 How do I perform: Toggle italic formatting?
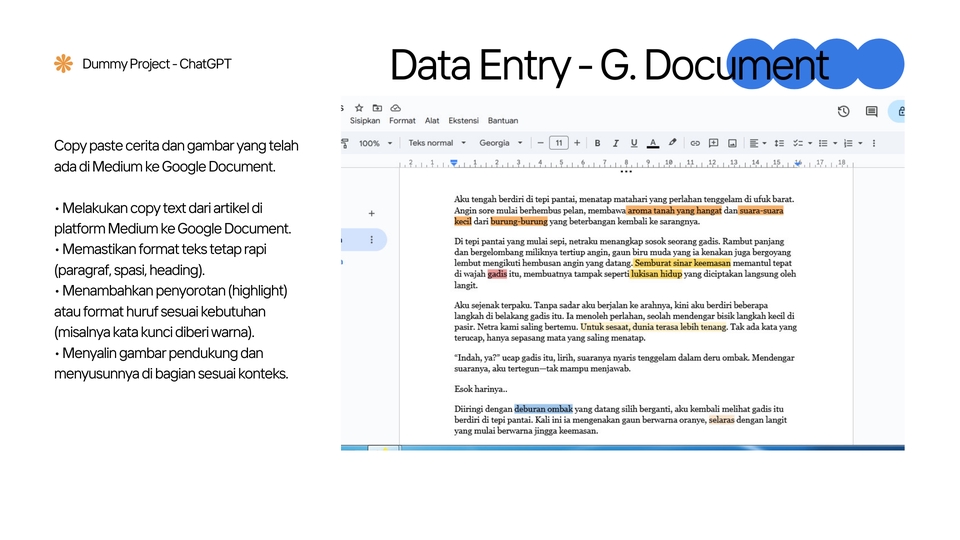coord(616,143)
